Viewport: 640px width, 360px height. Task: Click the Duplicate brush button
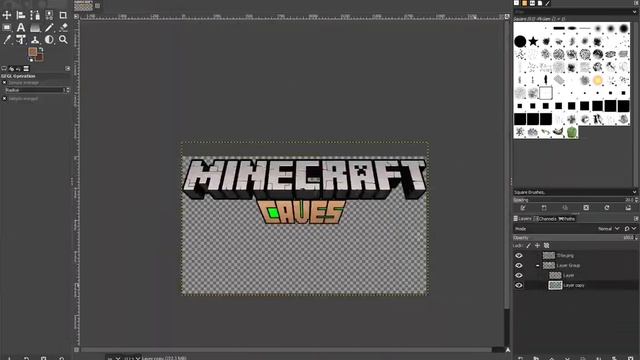(565, 208)
